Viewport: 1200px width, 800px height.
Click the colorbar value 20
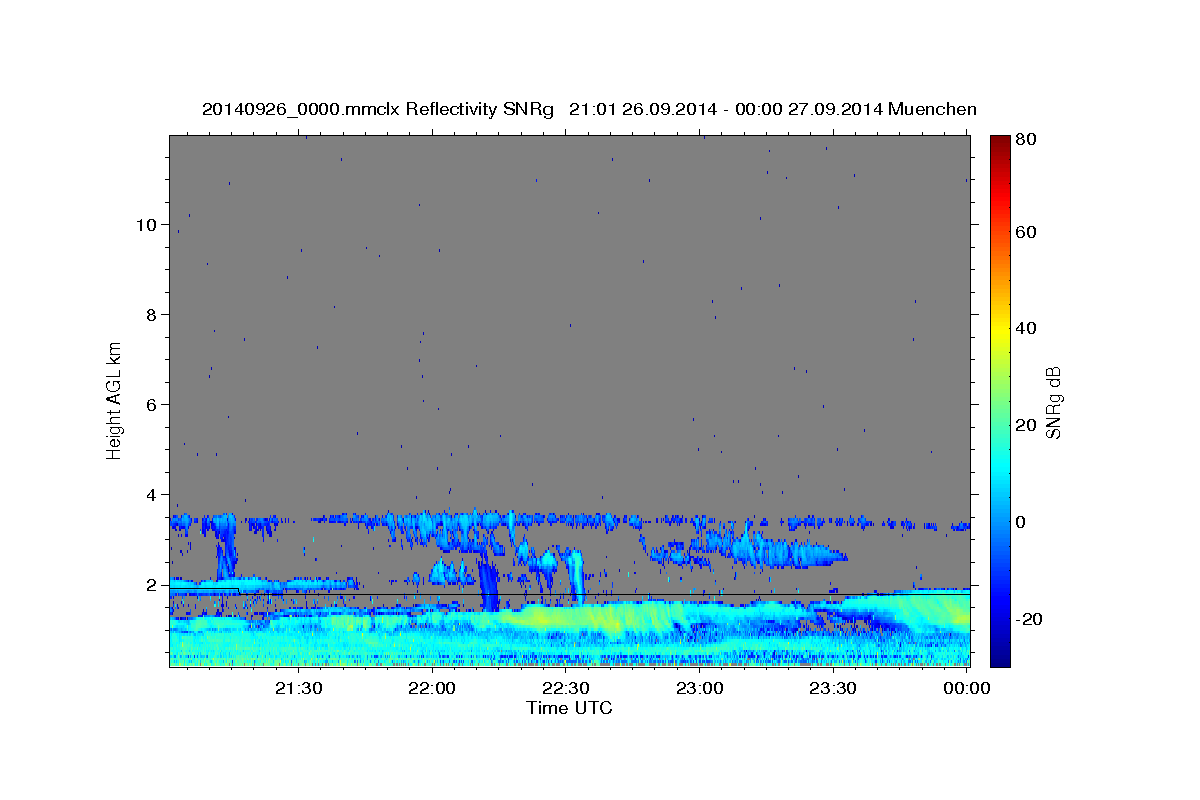coord(1024,425)
